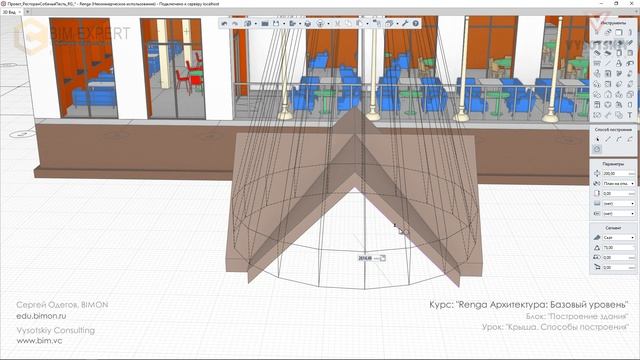The height and width of the screenshot is (360, 640).
Task: Open the second (нет) dropdown in Параметры
Action: pyautogui.click(x=619, y=213)
